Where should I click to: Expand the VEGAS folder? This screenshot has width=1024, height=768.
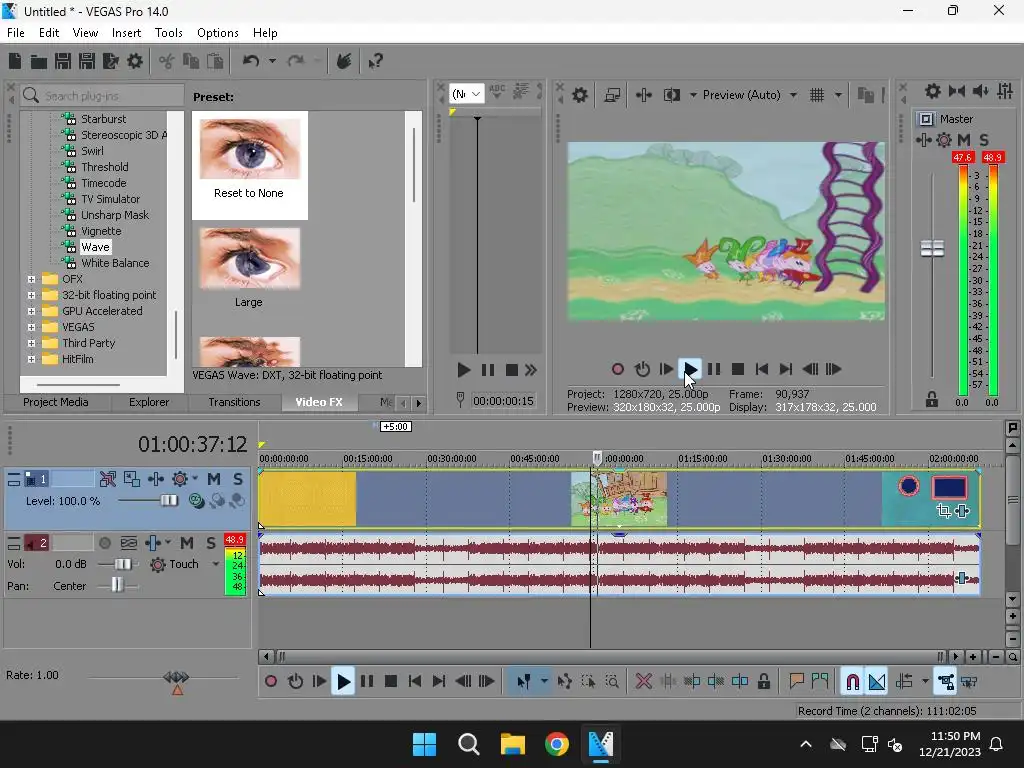31,327
